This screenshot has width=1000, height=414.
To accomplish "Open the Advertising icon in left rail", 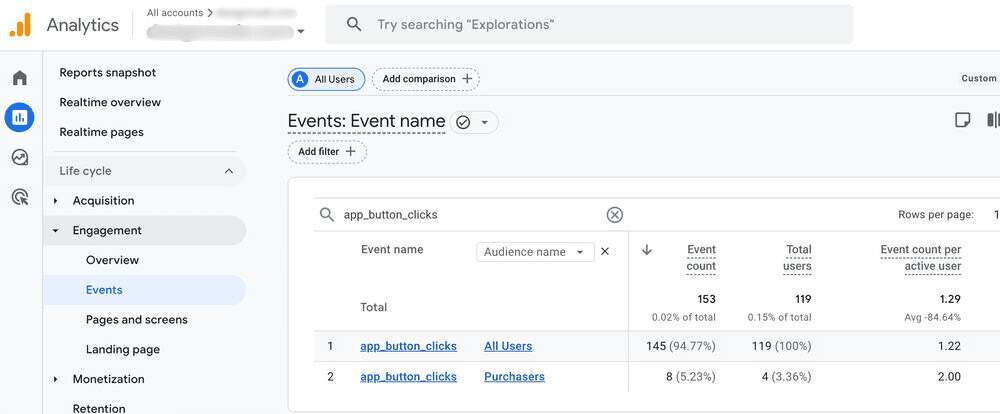I will 20,197.
